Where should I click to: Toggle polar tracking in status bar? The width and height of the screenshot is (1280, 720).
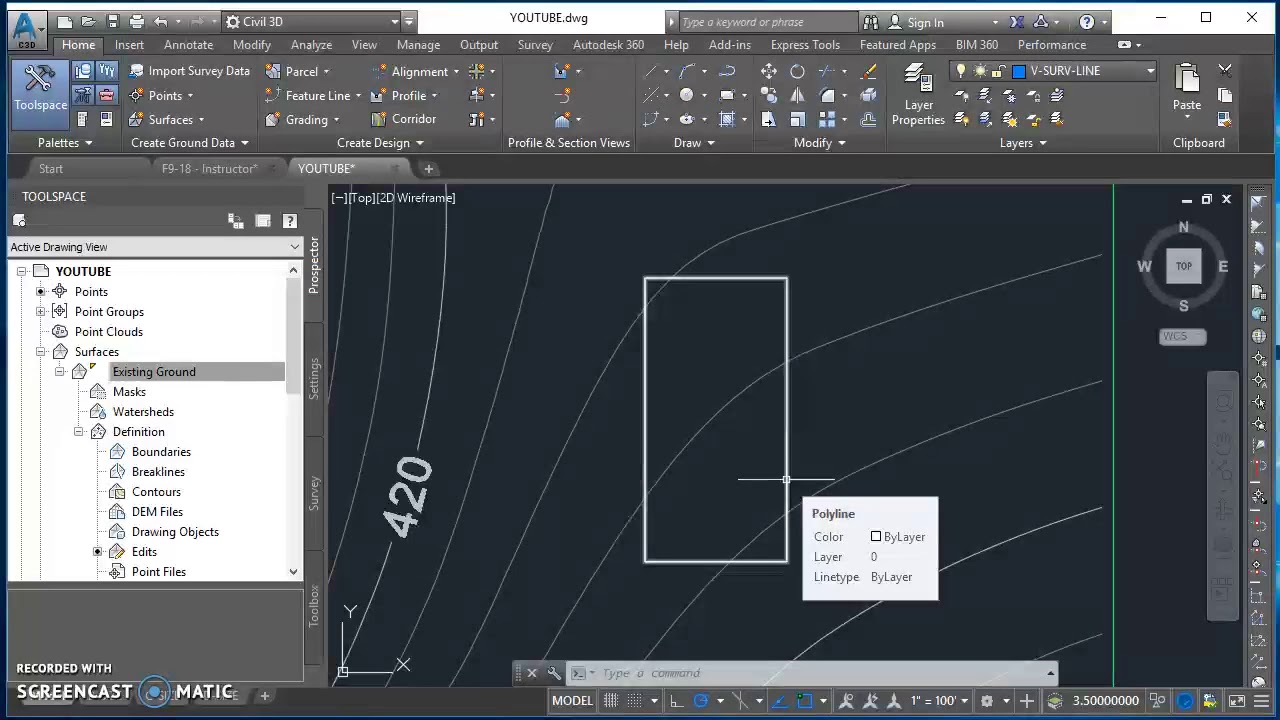pos(701,701)
